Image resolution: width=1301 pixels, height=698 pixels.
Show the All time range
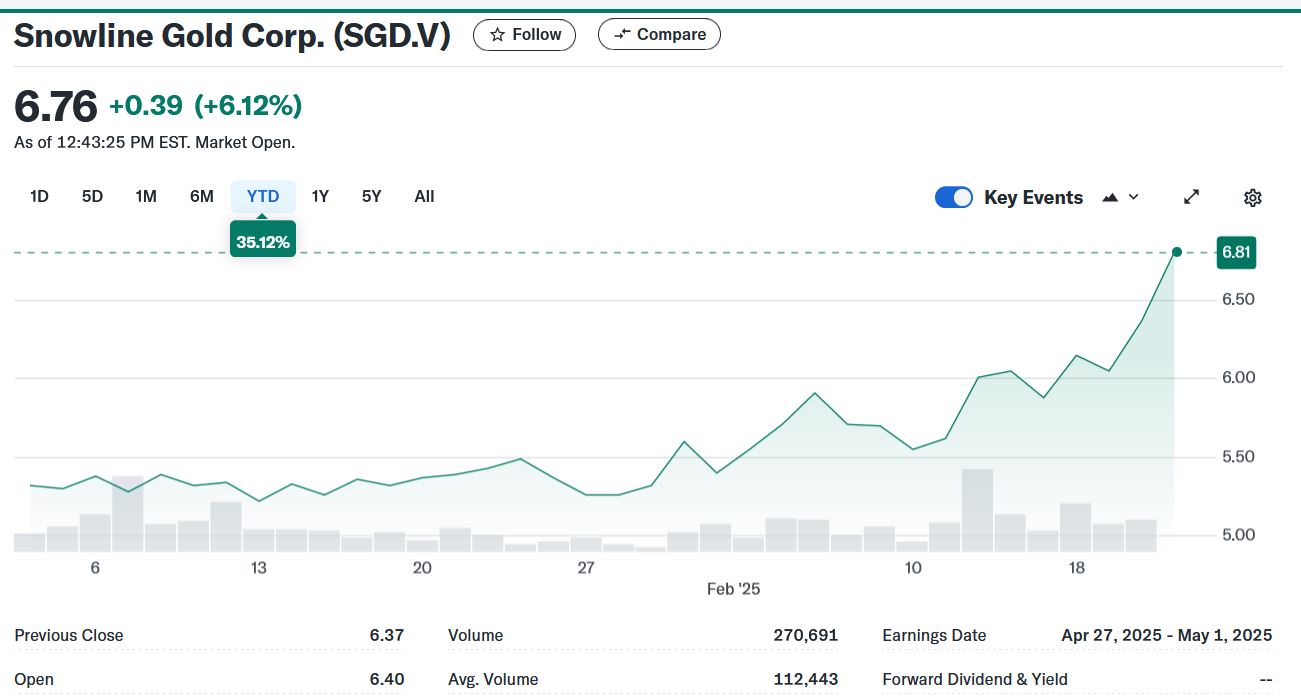[424, 196]
